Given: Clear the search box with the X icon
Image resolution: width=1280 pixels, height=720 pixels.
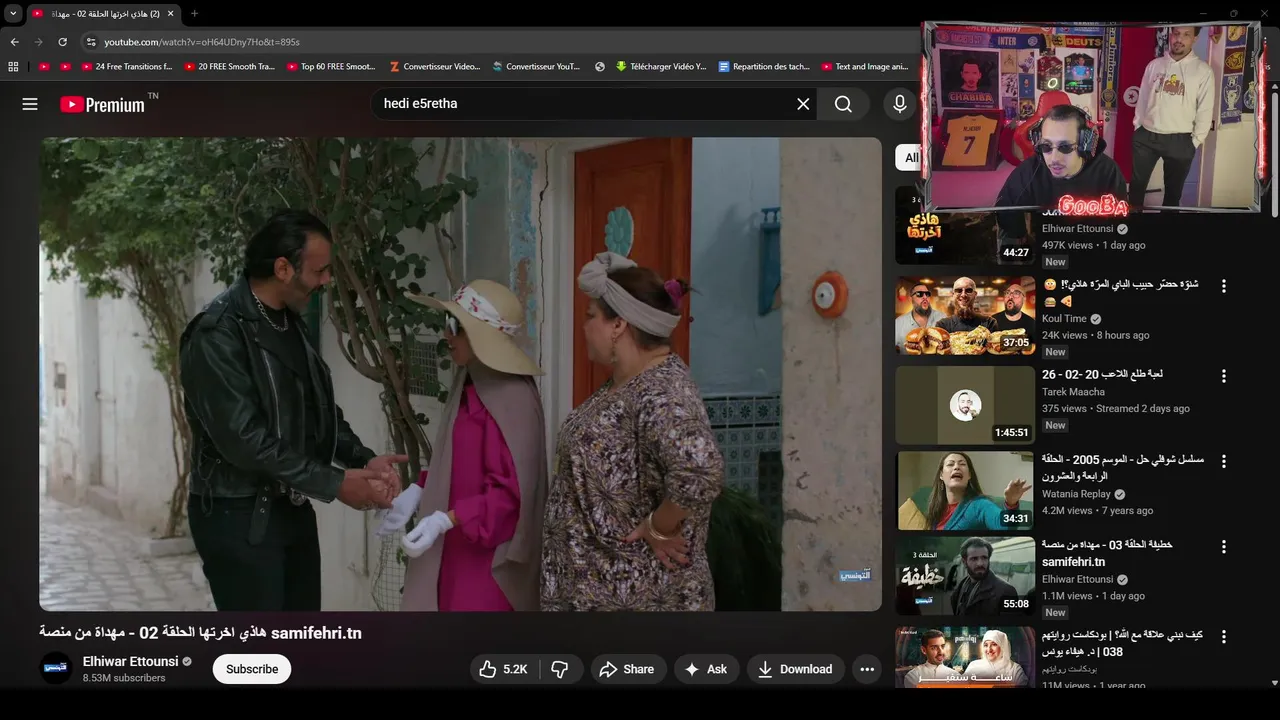Looking at the screenshot, I should [x=803, y=104].
